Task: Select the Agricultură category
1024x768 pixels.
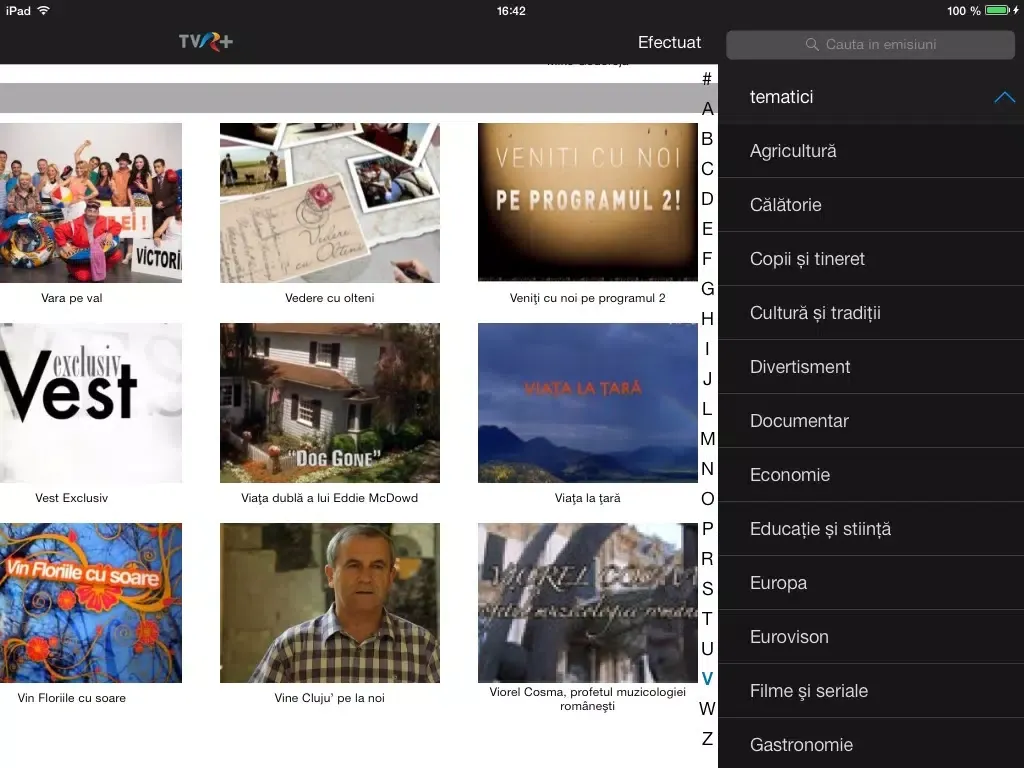Action: coord(871,151)
